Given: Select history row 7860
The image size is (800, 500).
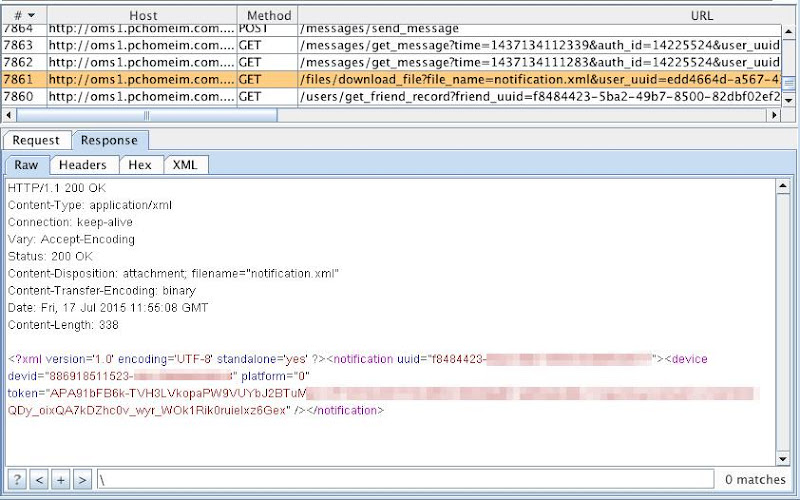Looking at the screenshot, I should [x=392, y=97].
